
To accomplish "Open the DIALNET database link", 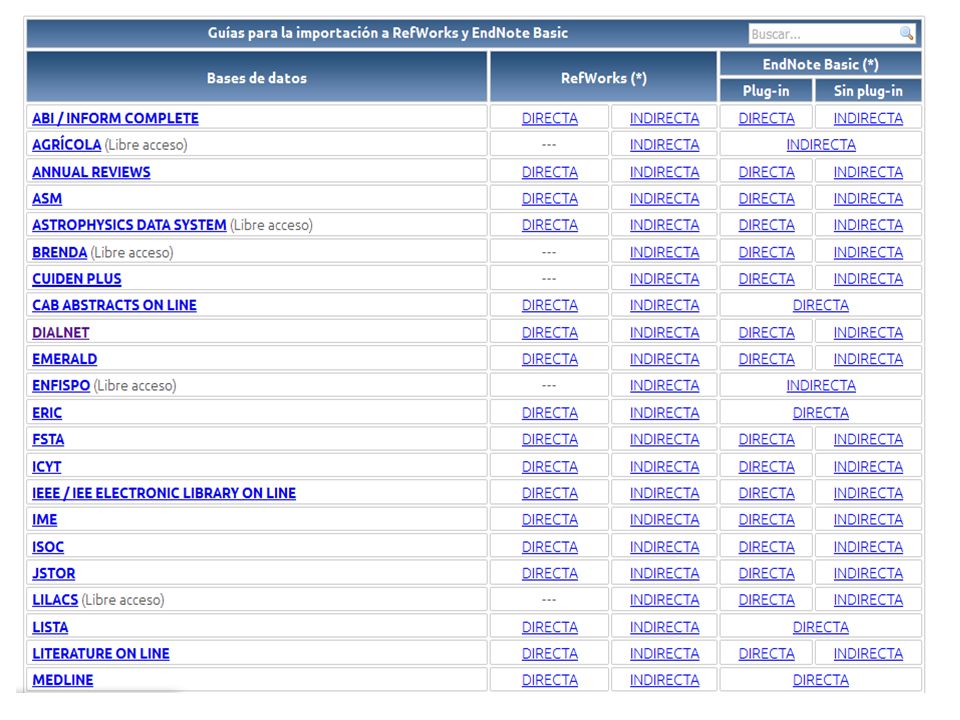I will [61, 332].
